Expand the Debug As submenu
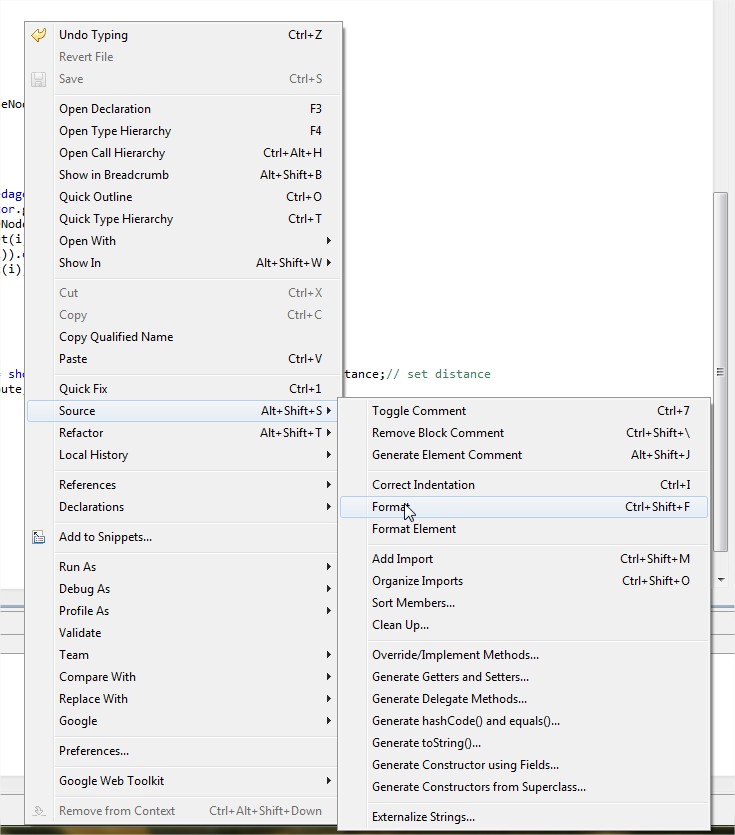The image size is (735, 835). [183, 589]
